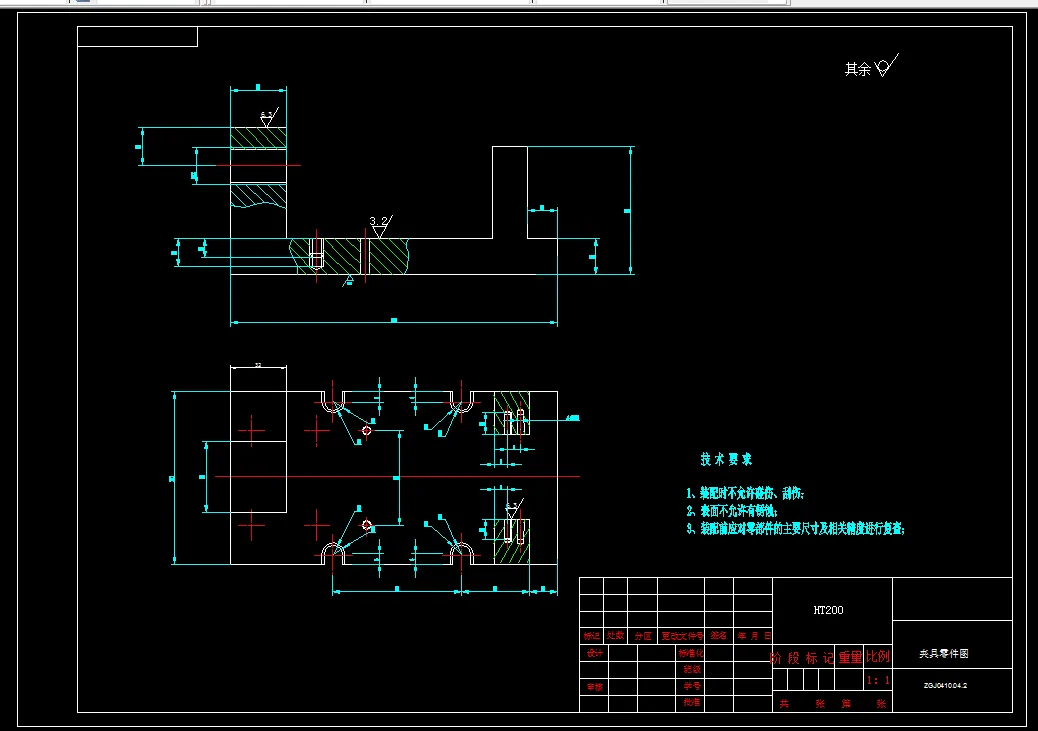Click the 签名 cell
The height and width of the screenshot is (731, 1038).
719,636
